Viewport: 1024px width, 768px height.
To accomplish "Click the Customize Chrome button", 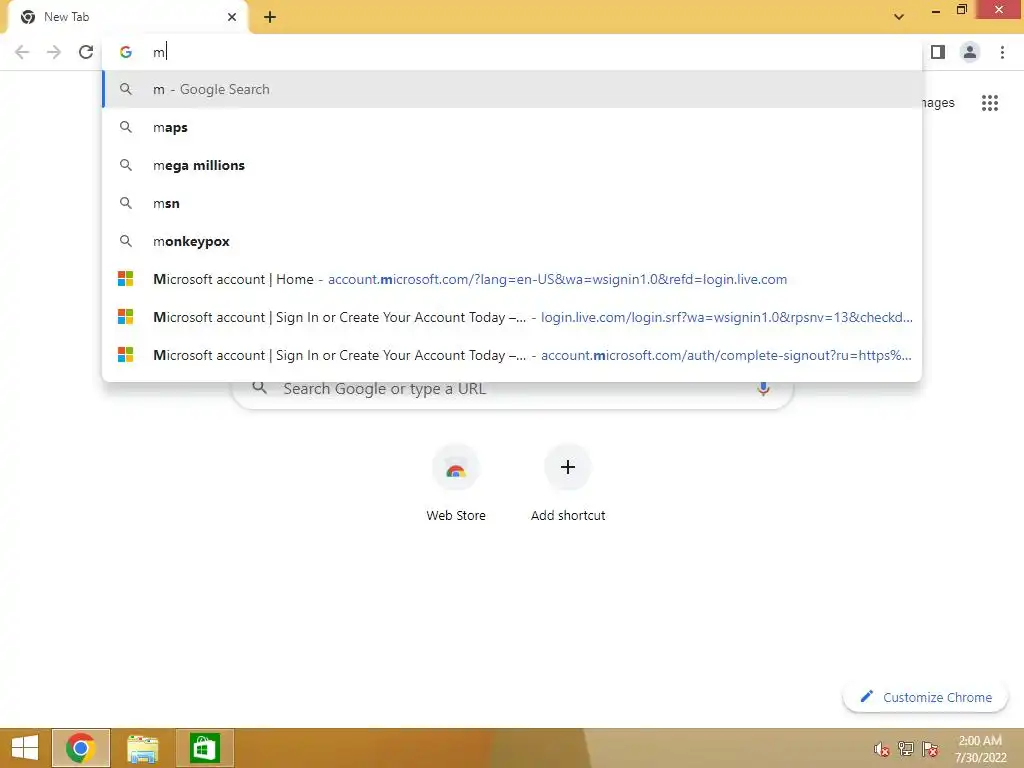I will click(925, 697).
